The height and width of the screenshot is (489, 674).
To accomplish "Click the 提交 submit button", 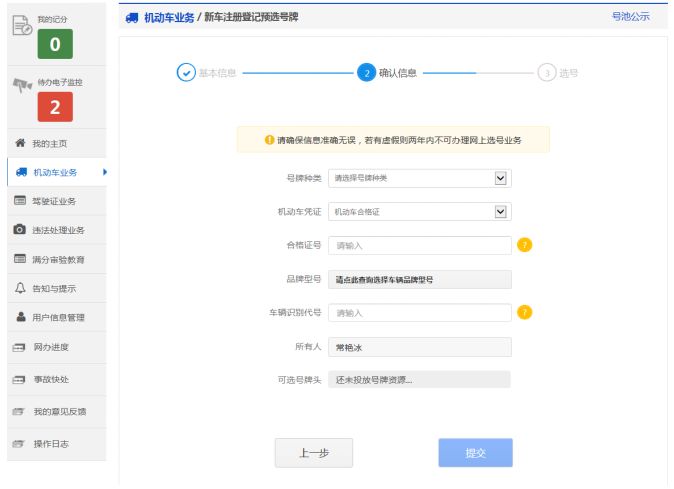I will pos(475,452).
